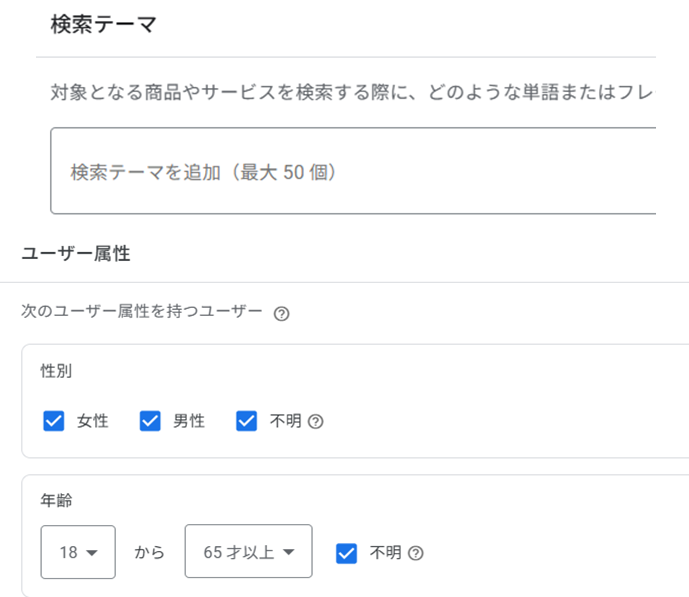Click the 次のユーザー属性を持つユーザー text
This screenshot has width=689, height=597.
point(142,313)
